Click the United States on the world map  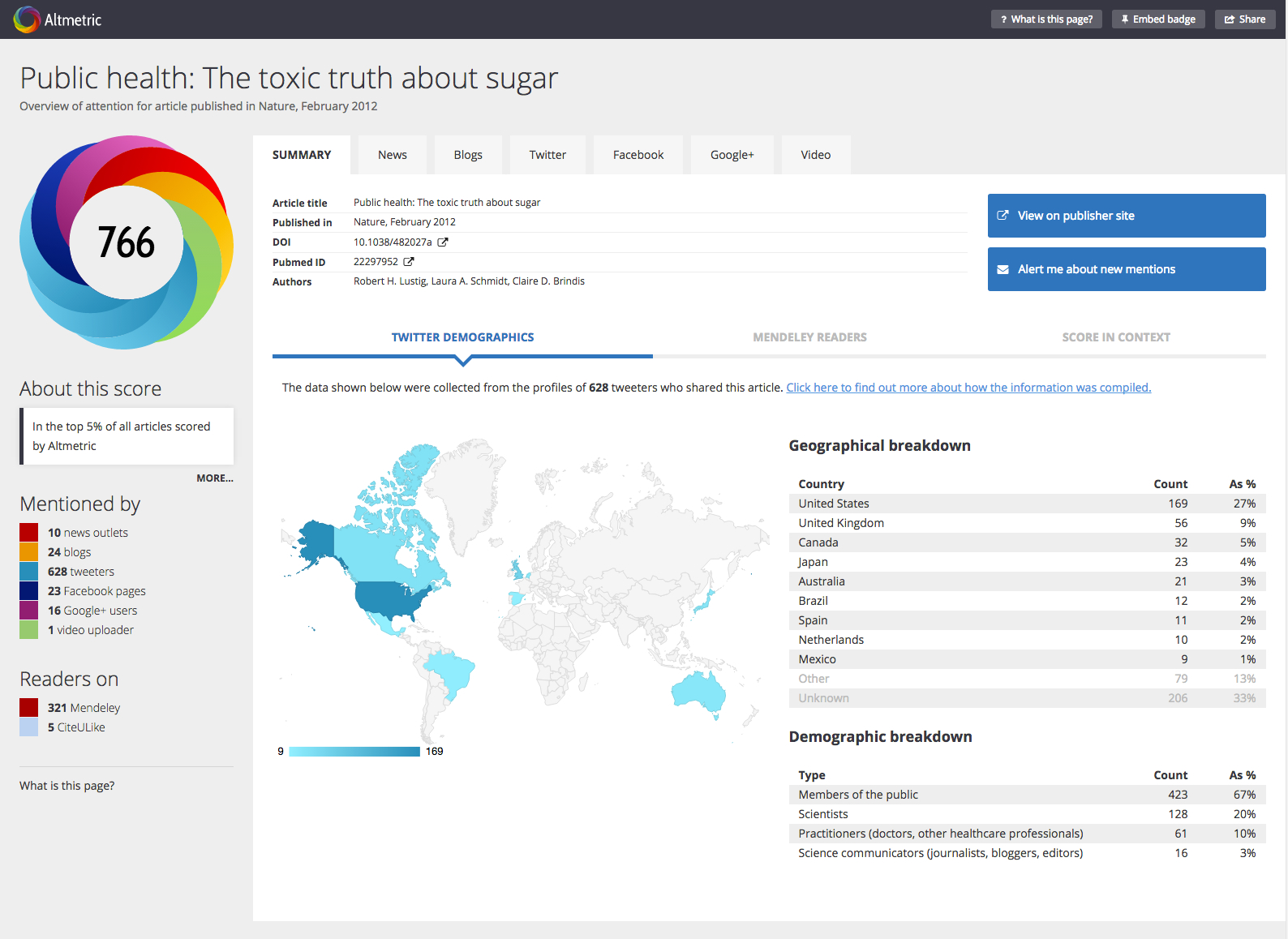(389, 598)
